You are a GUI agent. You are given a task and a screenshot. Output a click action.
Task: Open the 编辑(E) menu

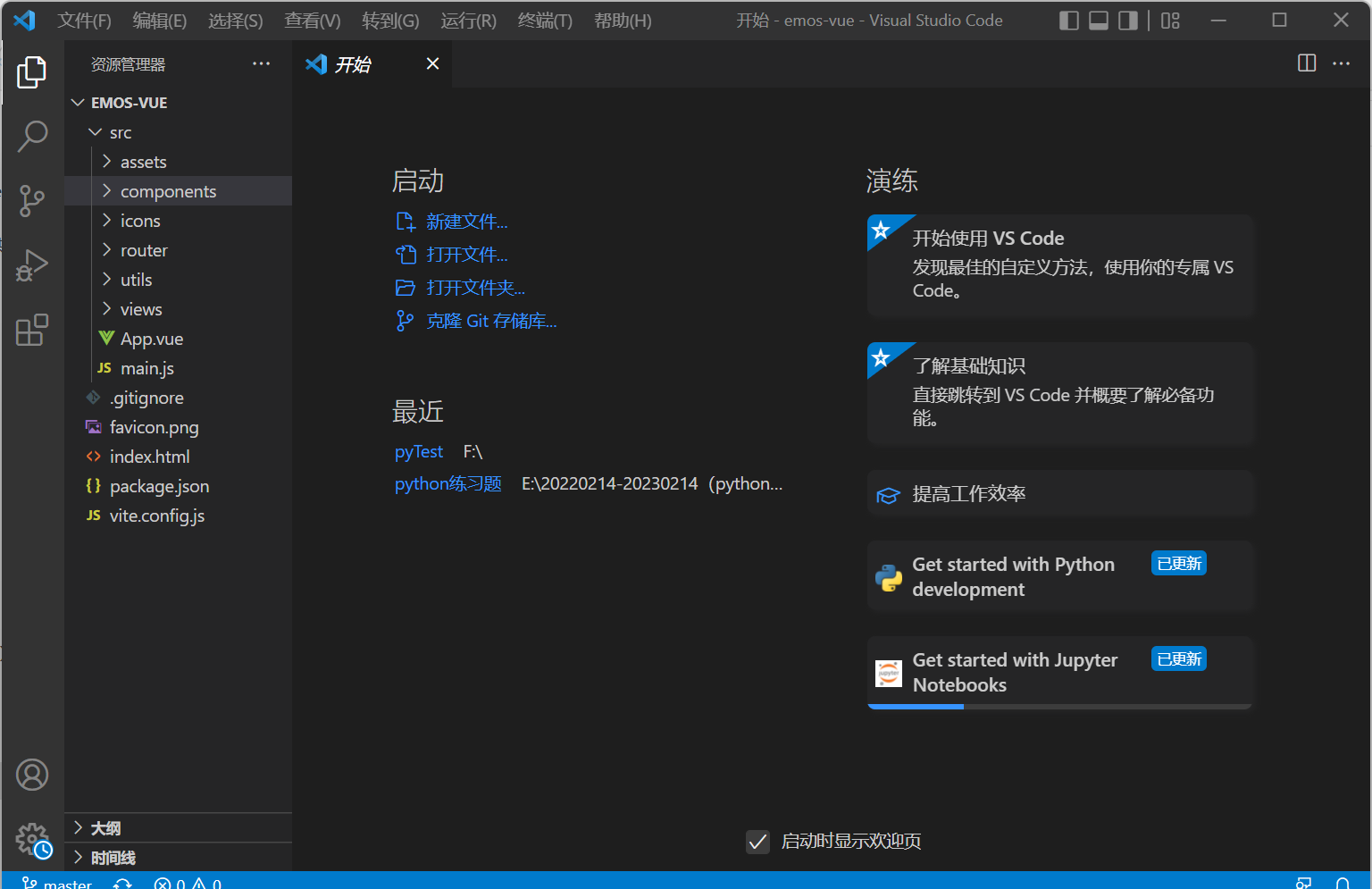pyautogui.click(x=160, y=21)
